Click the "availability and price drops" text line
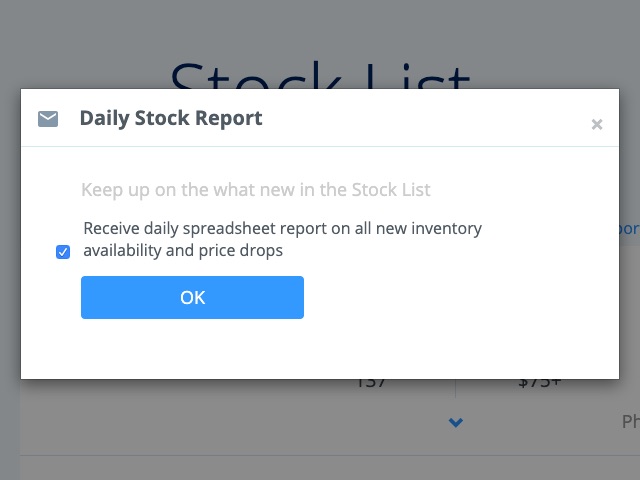The height and width of the screenshot is (480, 640). (x=183, y=251)
